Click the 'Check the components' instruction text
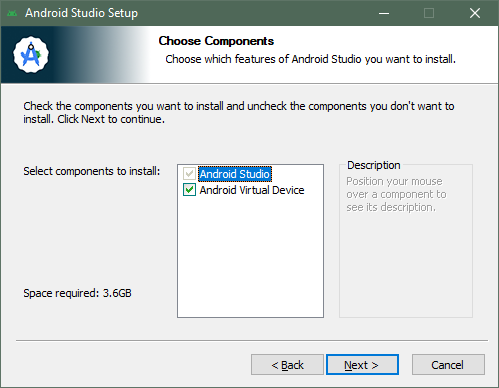The image size is (499, 388). click(239, 112)
